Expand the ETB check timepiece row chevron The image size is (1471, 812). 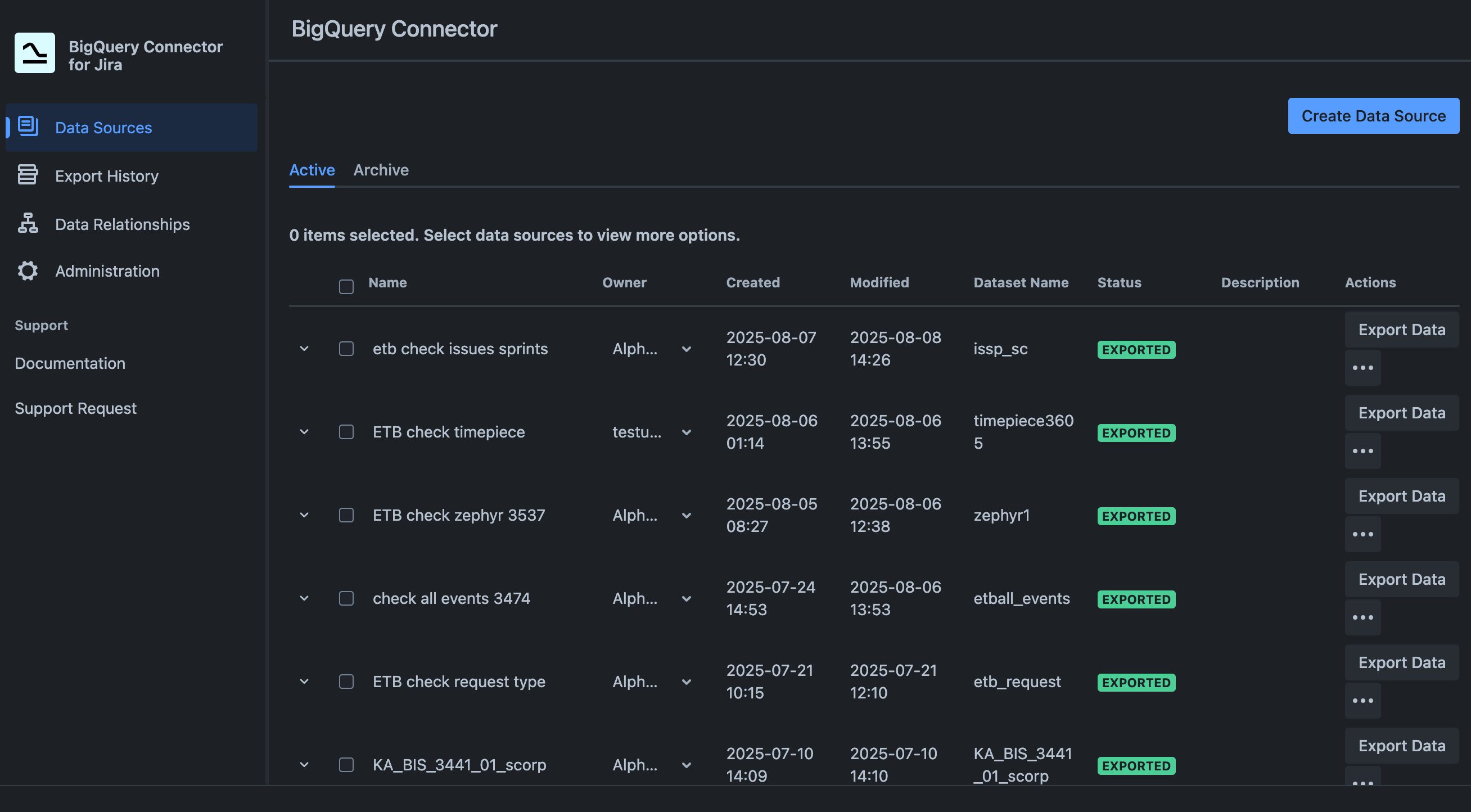pyautogui.click(x=304, y=432)
